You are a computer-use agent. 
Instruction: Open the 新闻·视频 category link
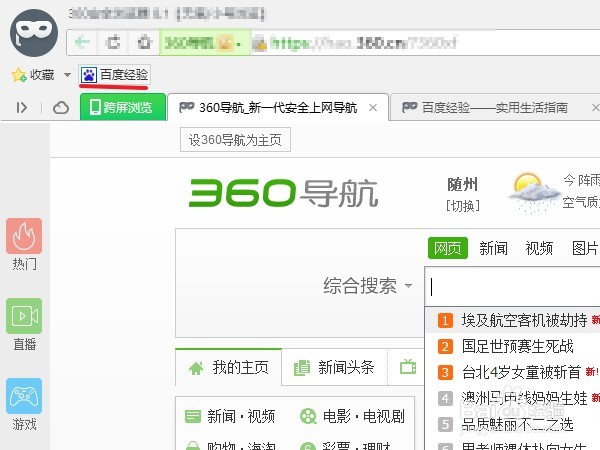pos(241,416)
